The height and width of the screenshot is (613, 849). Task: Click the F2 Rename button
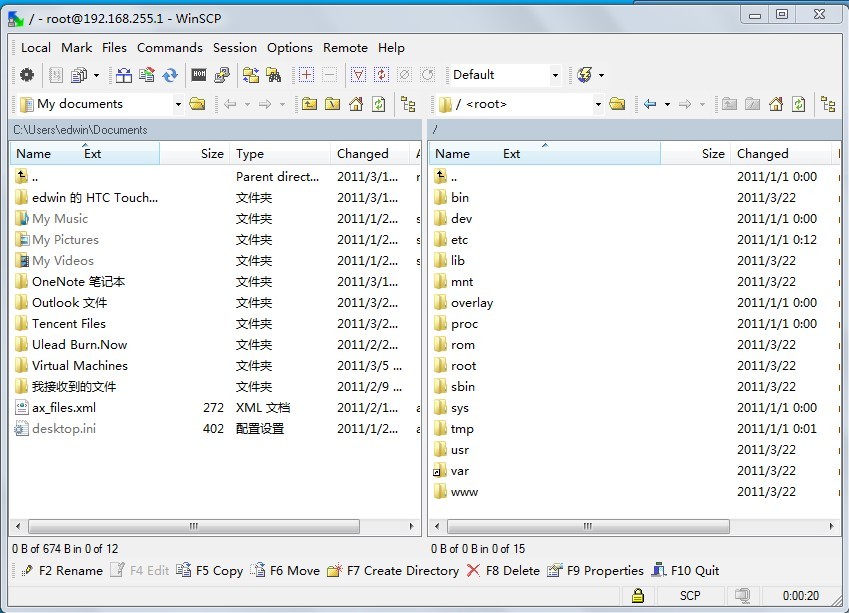pos(61,570)
